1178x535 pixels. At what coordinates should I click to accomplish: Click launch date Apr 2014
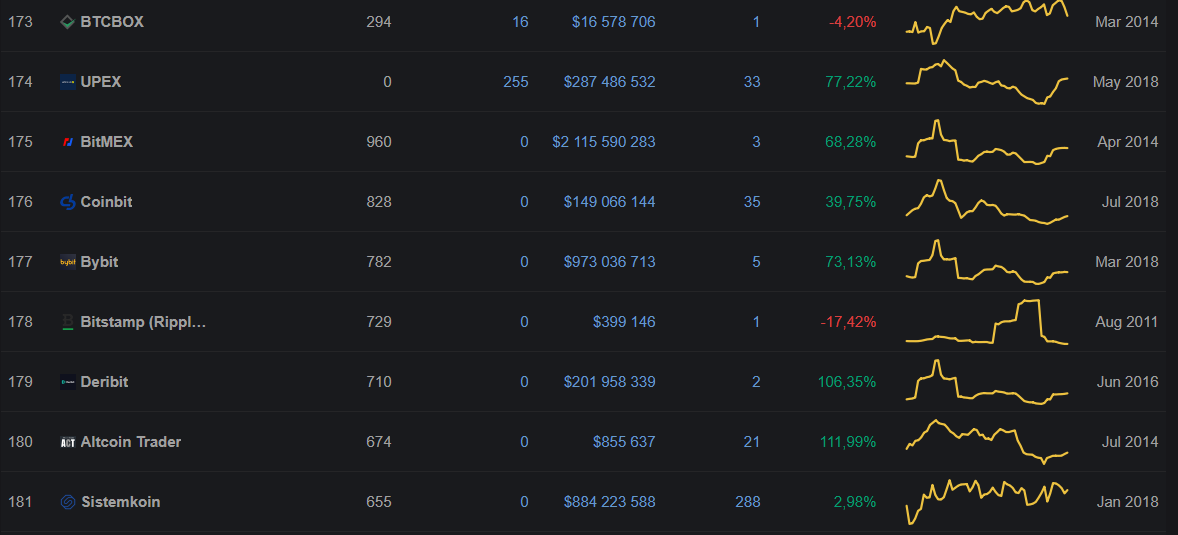click(x=1127, y=142)
